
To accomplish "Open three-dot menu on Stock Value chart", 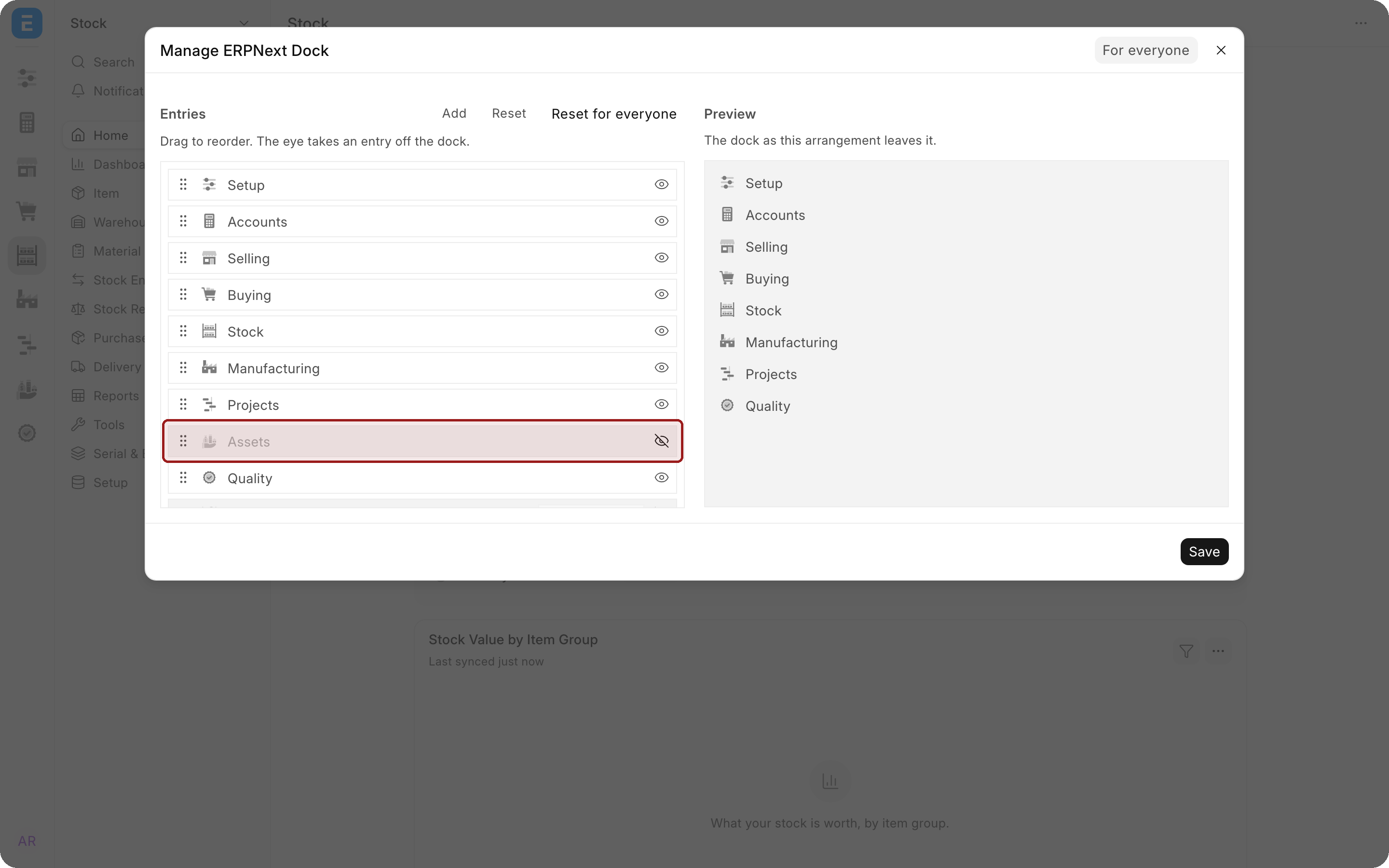I will tap(1218, 651).
